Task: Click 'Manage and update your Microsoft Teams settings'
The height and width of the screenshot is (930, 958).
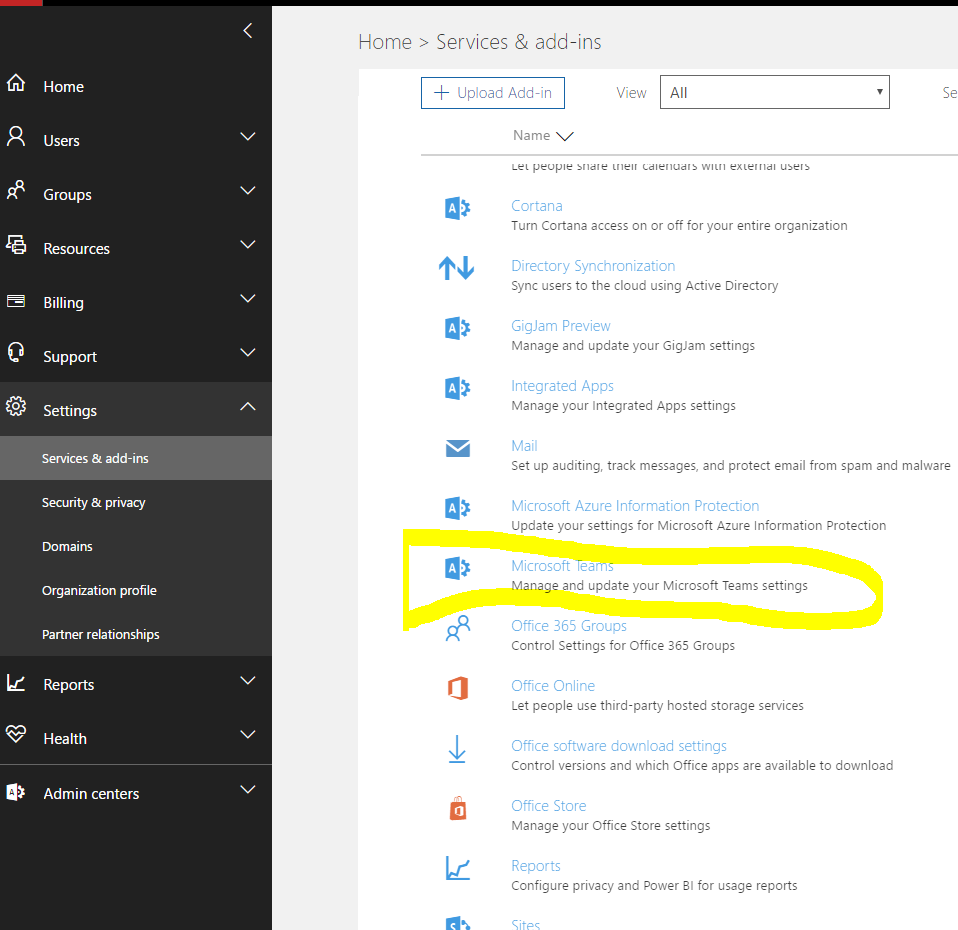Action: 659,585
